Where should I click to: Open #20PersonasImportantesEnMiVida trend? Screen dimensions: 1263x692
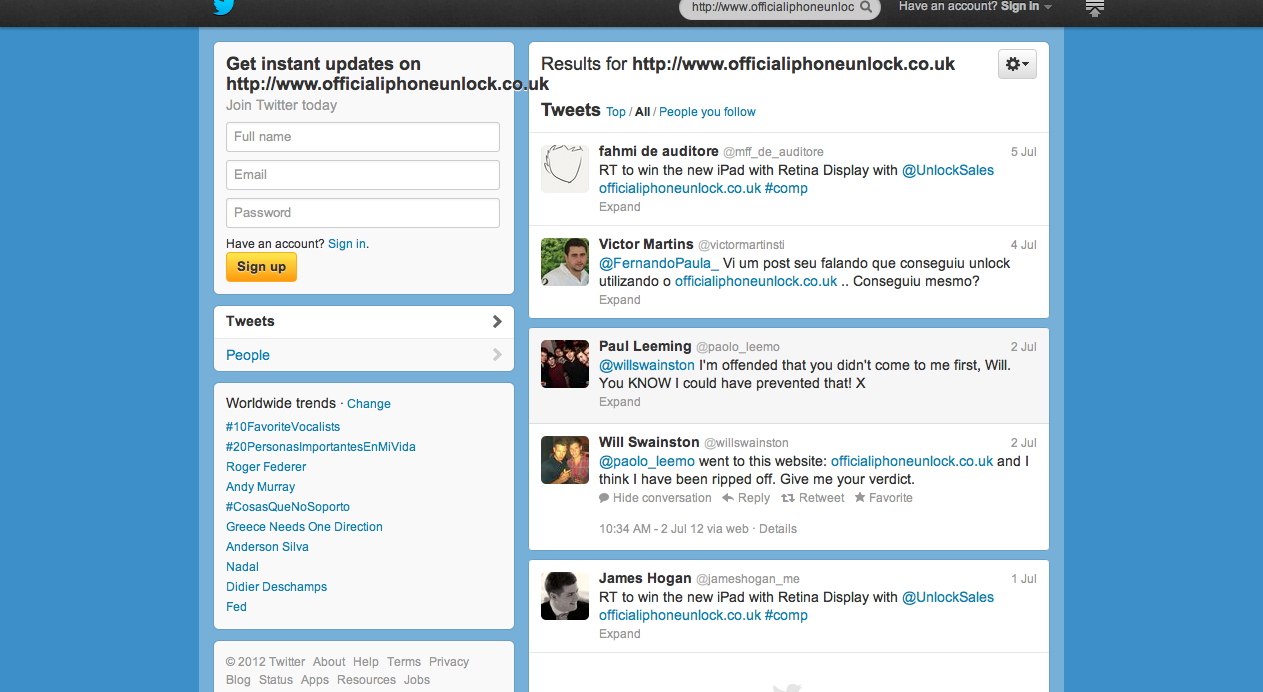pyautogui.click(x=321, y=447)
